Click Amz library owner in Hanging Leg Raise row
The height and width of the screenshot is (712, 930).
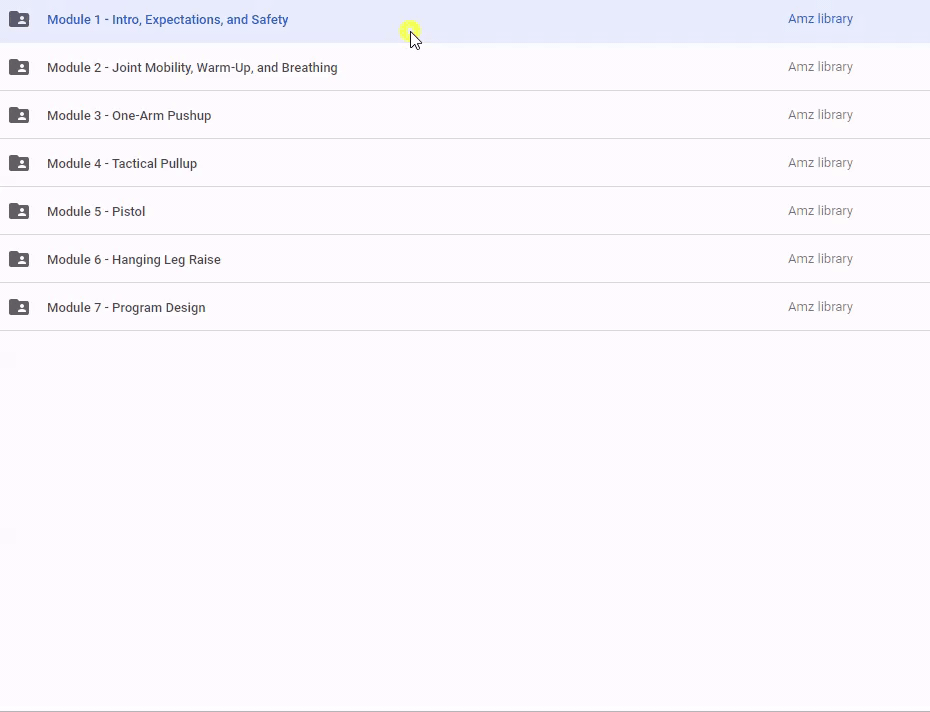click(x=820, y=259)
